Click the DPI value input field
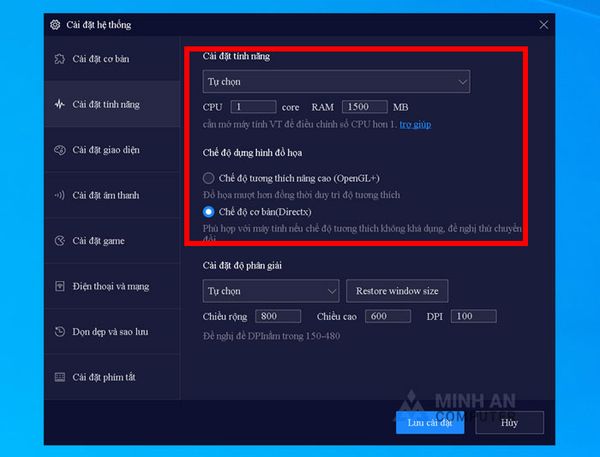Image resolution: width=600 pixels, height=457 pixels. (474, 316)
